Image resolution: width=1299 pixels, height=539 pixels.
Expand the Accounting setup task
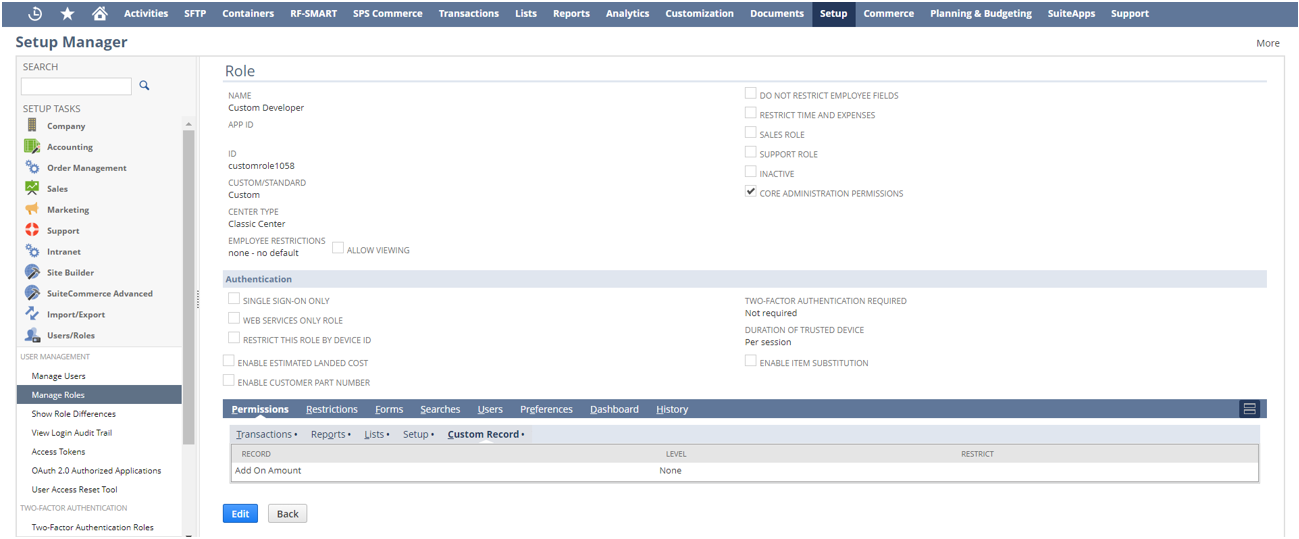69,147
